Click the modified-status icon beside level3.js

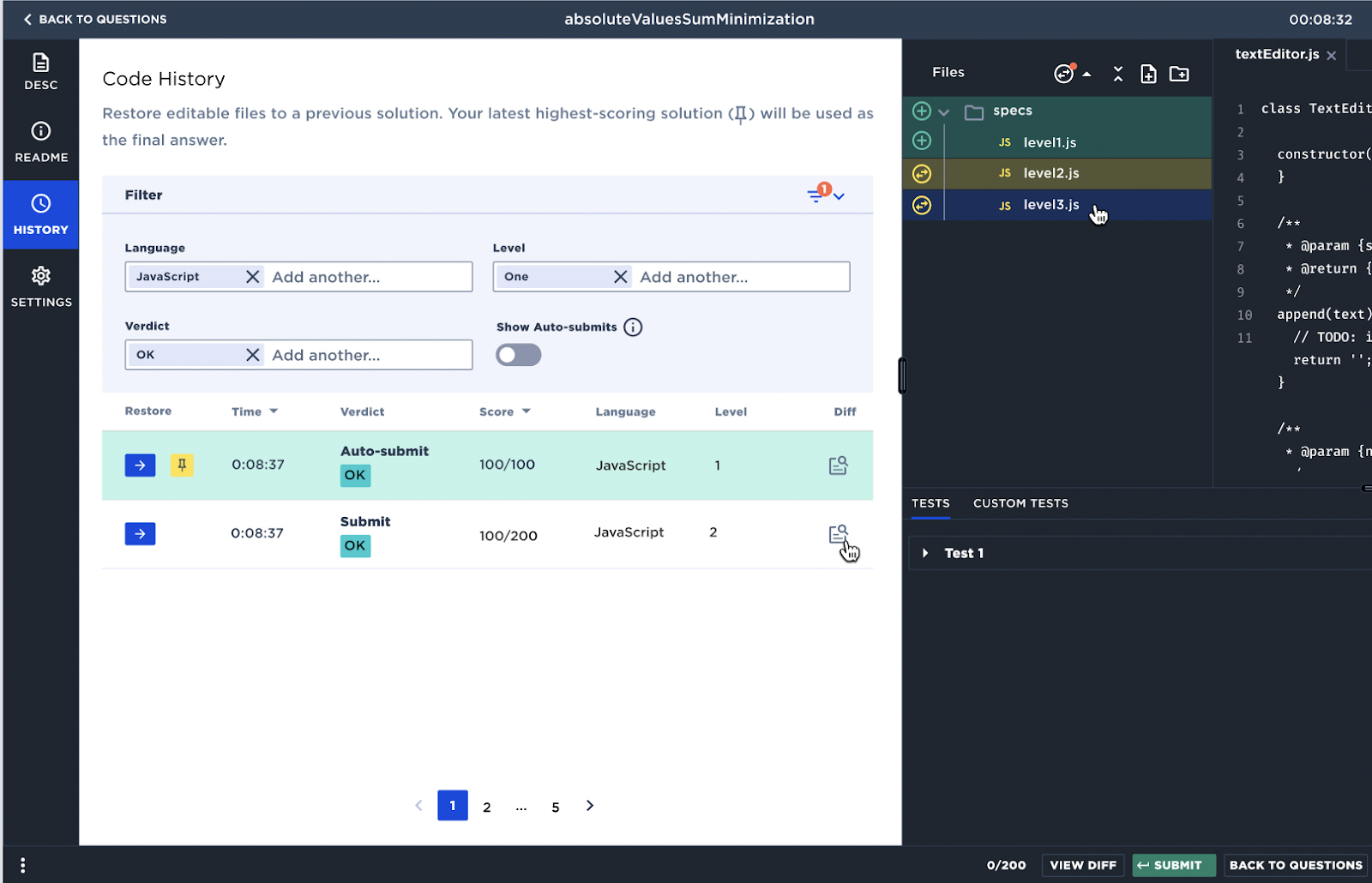(x=922, y=205)
